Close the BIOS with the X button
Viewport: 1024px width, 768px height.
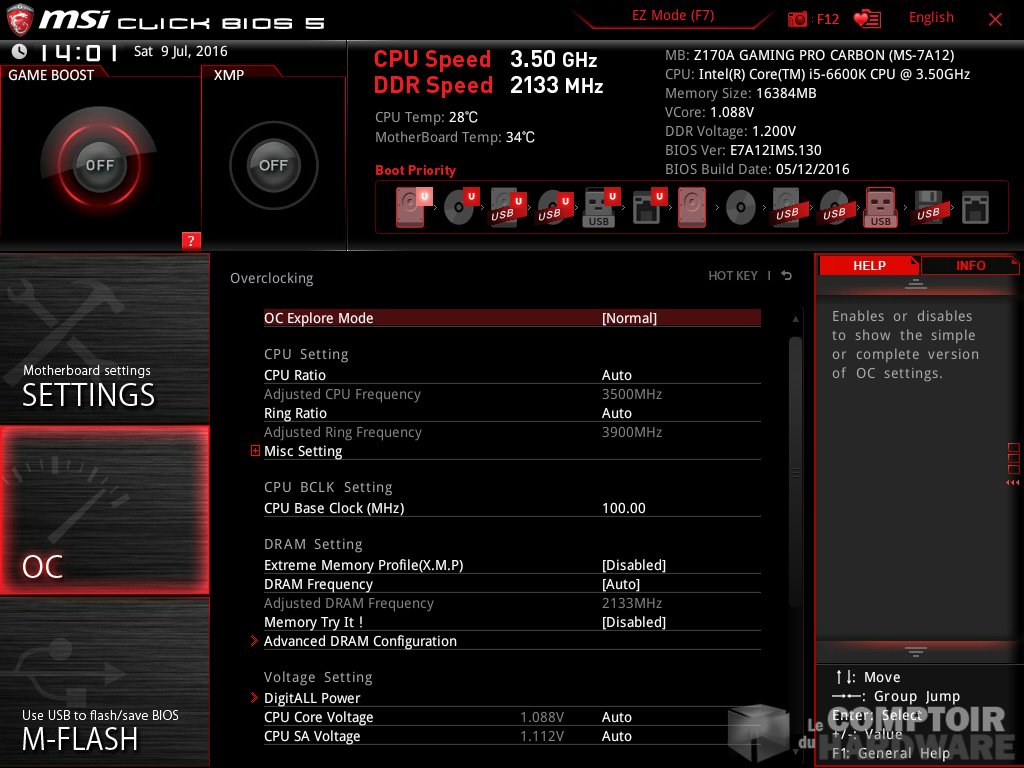point(995,20)
